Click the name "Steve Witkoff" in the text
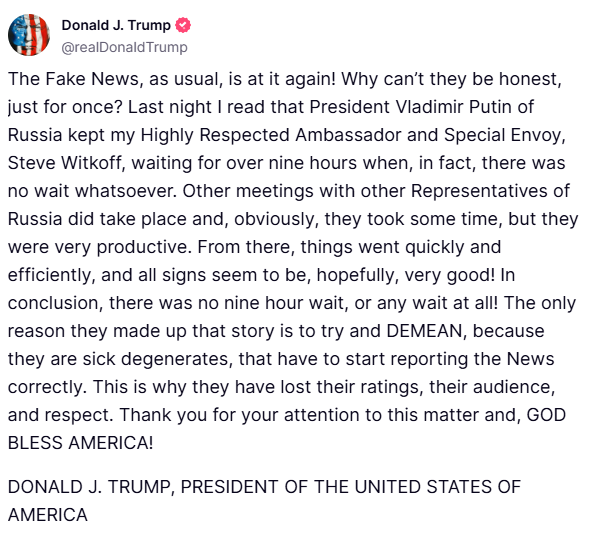Viewport: 589px width, 535px height. [65, 163]
